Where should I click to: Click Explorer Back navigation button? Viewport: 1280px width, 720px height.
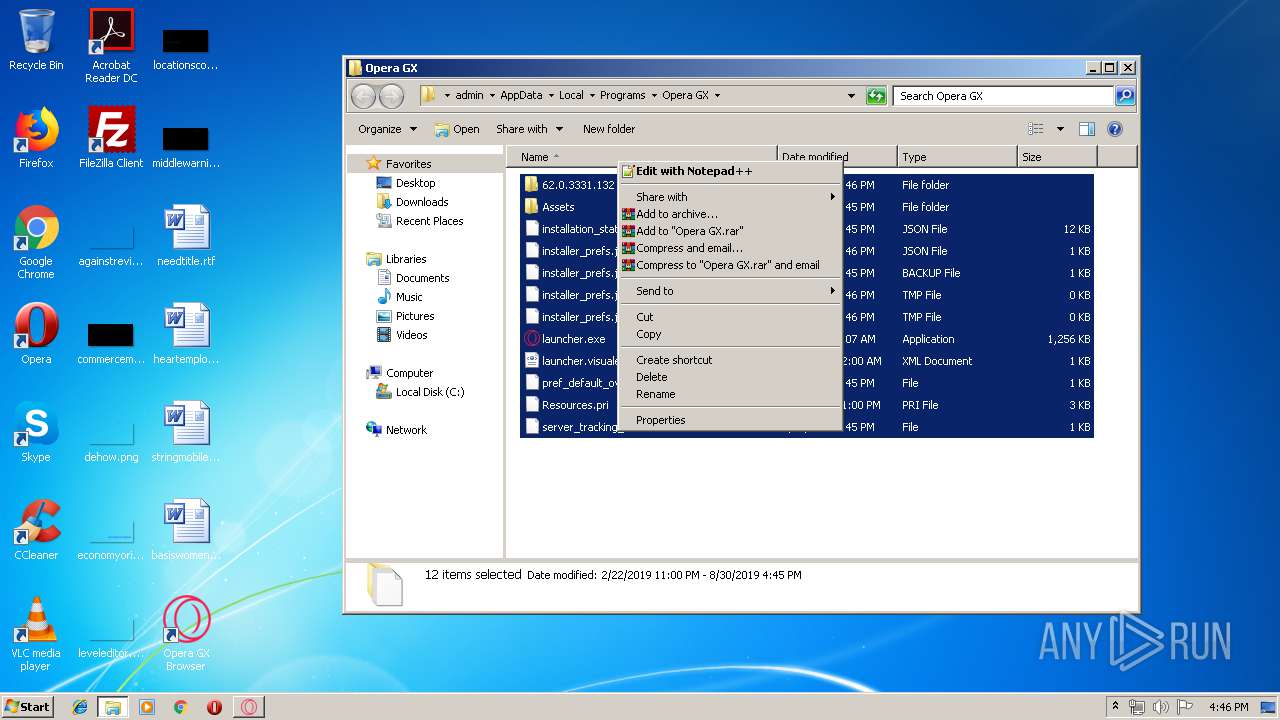tap(363, 96)
